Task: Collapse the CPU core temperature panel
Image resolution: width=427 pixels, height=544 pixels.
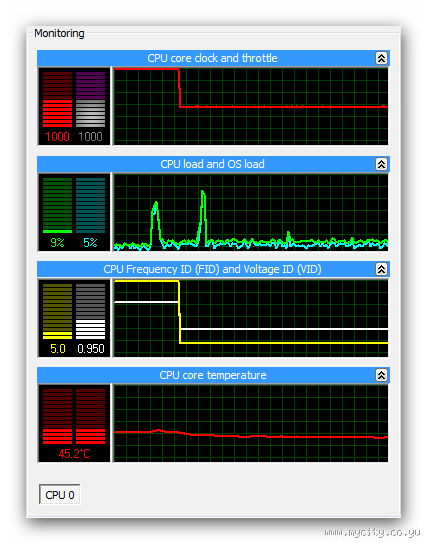Action: pyautogui.click(x=381, y=375)
